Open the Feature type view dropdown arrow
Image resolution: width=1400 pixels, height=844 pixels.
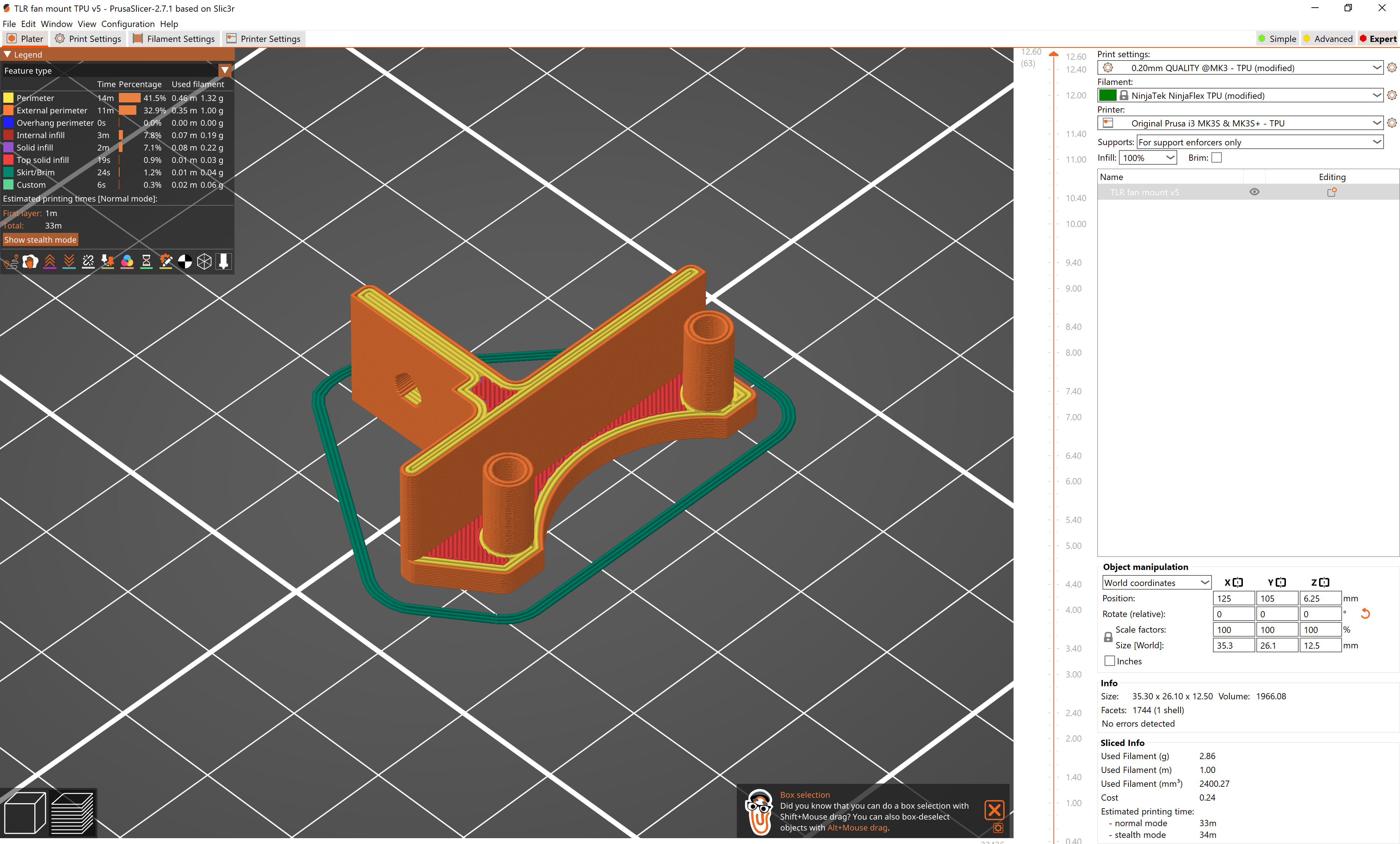225,70
